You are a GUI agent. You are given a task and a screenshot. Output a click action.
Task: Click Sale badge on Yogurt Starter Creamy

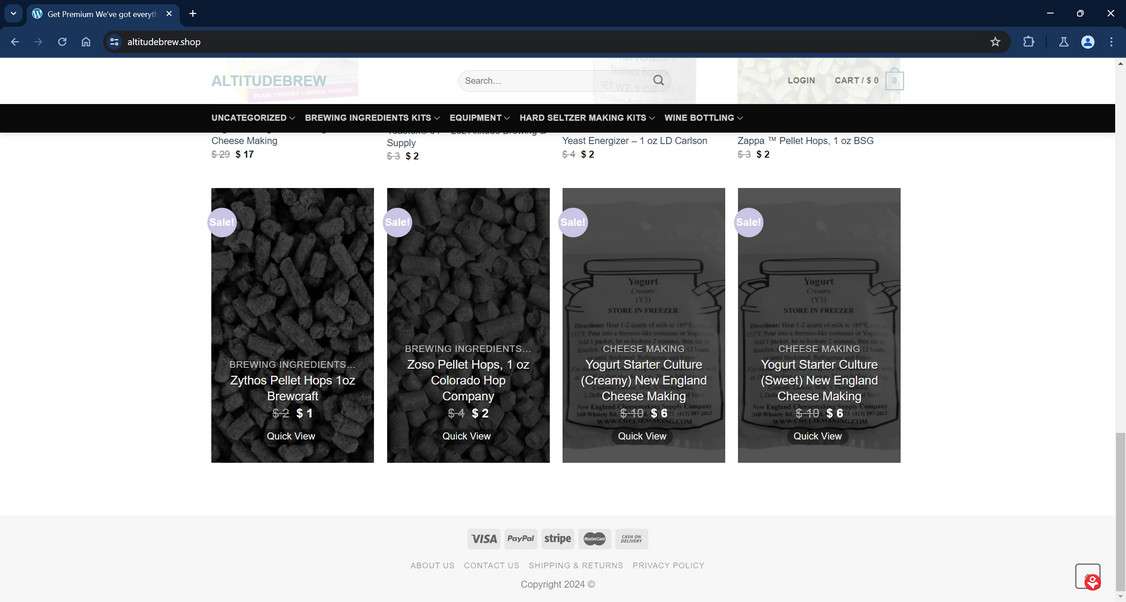pyautogui.click(x=573, y=222)
